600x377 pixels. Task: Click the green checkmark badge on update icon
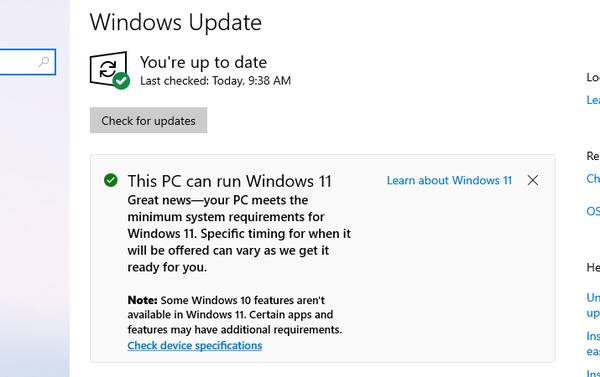coord(122,81)
